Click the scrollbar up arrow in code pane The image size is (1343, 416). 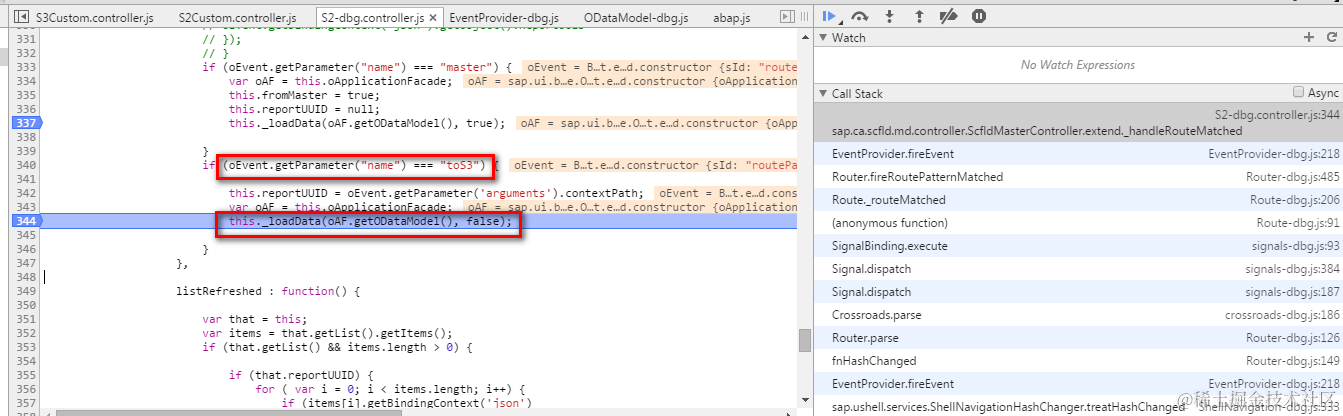coord(804,36)
